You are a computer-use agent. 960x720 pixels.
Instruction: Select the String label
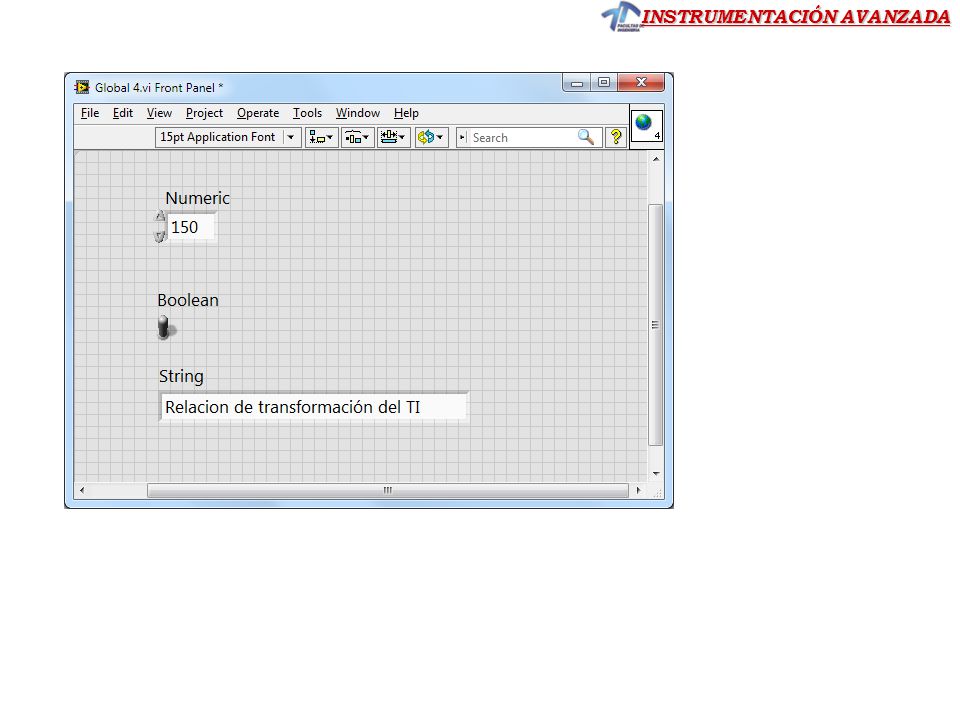[181, 376]
